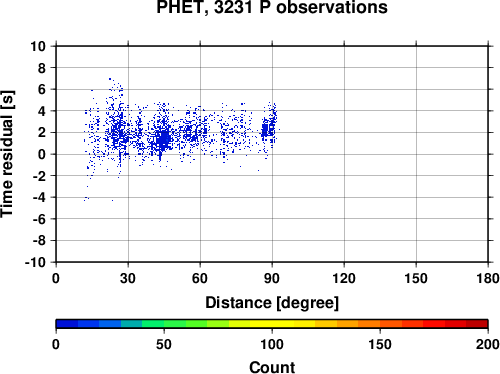Click the x-axis tick label "60"
Image resolution: width=500 pixels, height=374 pixels.
click(200, 278)
